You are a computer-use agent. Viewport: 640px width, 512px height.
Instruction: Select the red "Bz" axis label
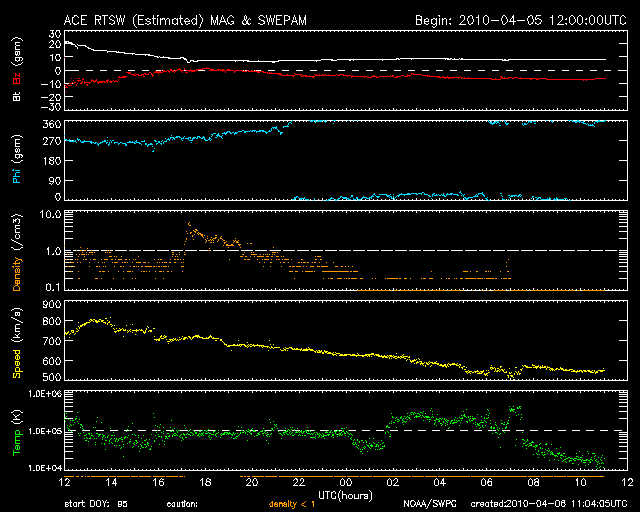17,78
